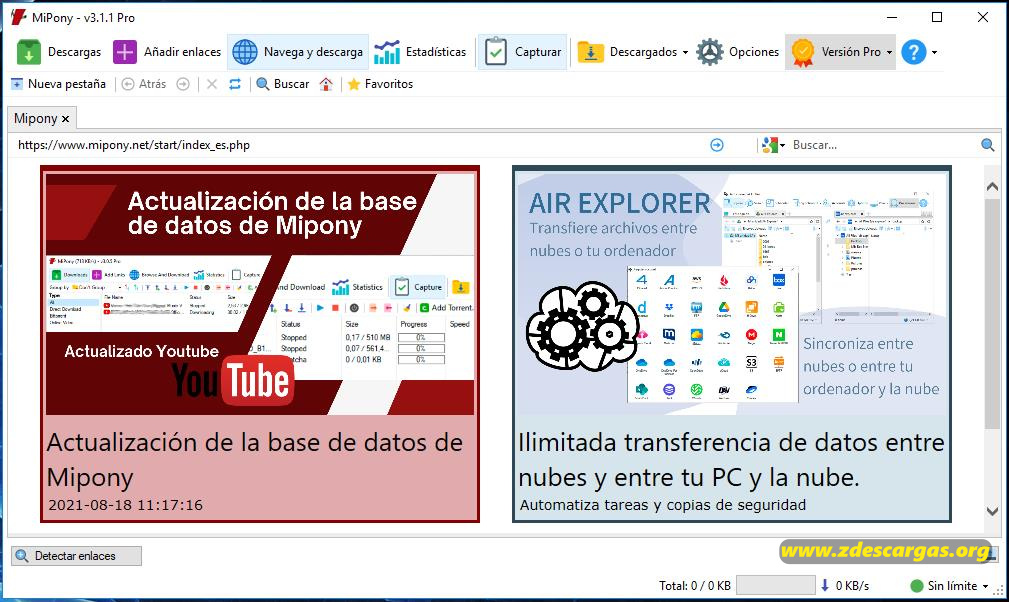Click 'Automatiza tareas y copias de seguridad' text
The image size is (1009, 602).
(663, 505)
